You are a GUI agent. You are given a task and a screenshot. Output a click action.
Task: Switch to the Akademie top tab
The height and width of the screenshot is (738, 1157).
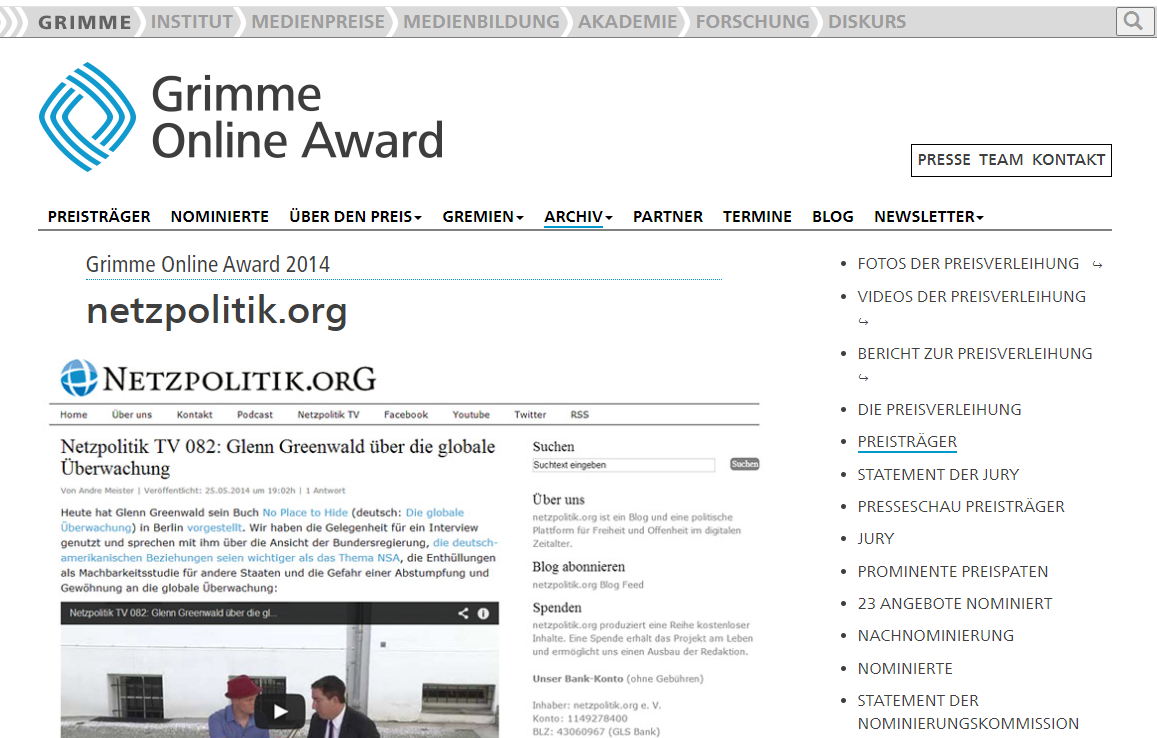tap(627, 22)
